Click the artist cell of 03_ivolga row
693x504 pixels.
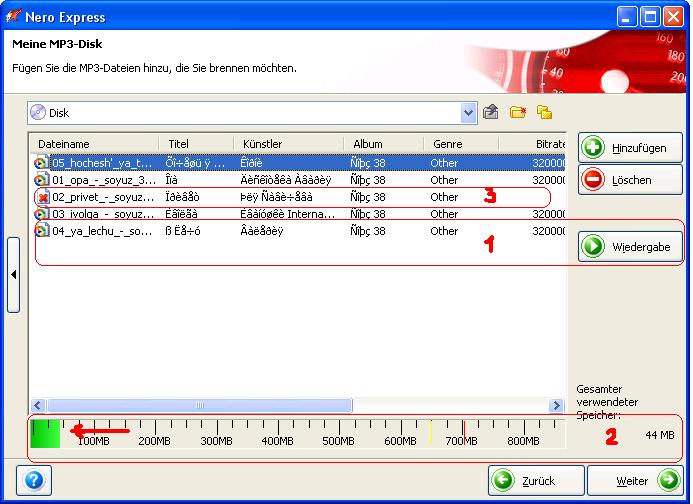tap(287, 214)
